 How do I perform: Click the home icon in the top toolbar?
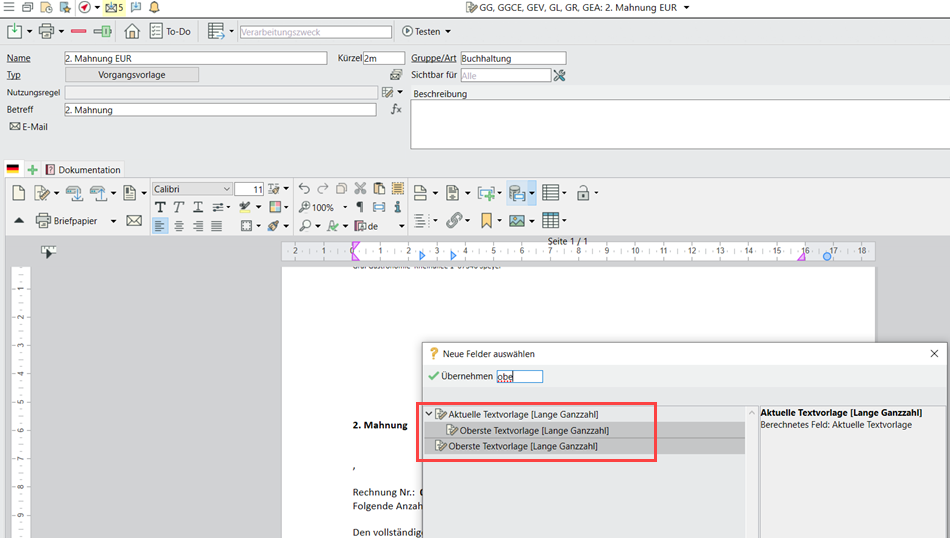coord(132,31)
